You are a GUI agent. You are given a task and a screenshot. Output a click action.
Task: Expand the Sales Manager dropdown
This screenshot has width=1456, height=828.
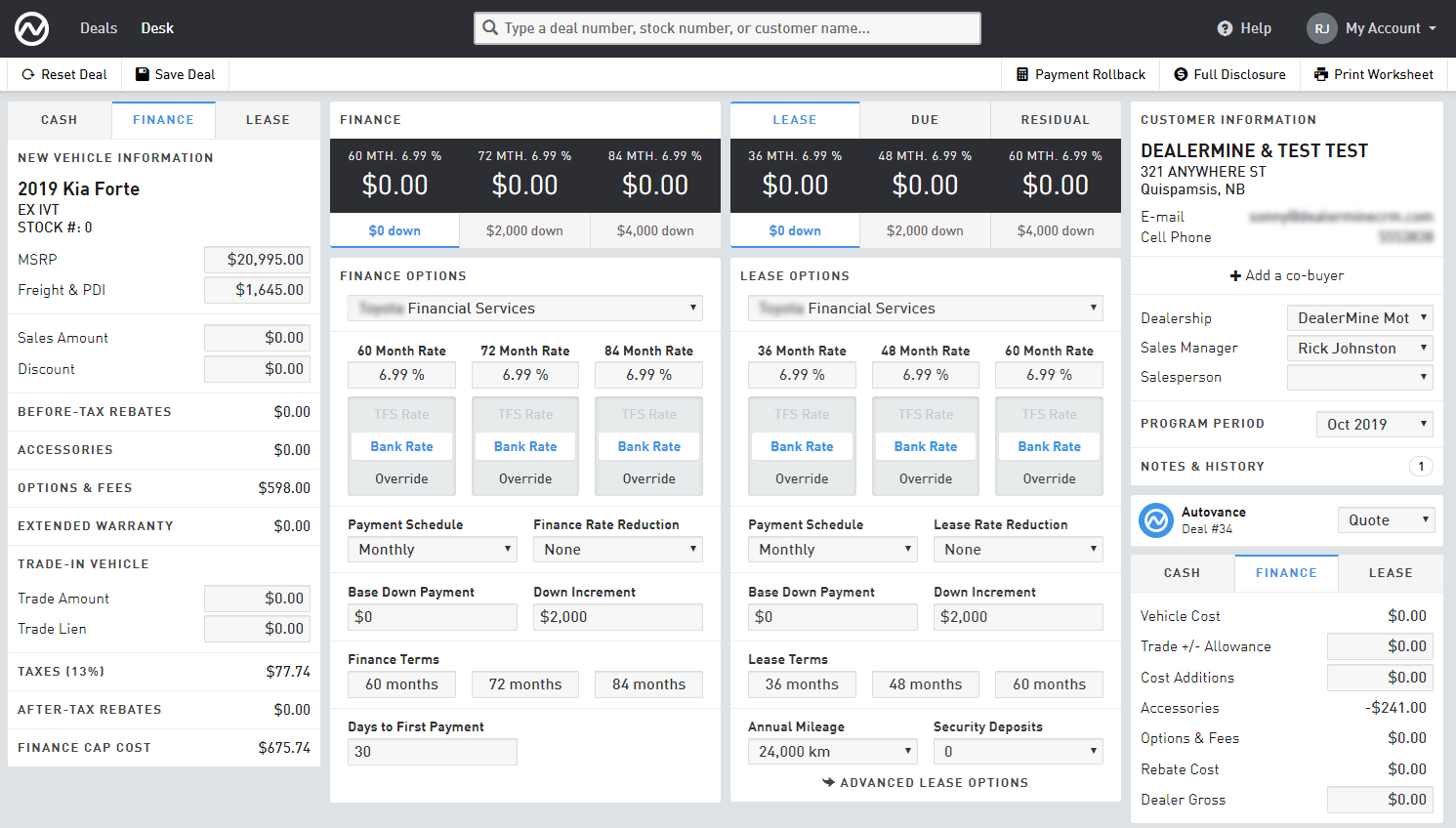click(1359, 349)
